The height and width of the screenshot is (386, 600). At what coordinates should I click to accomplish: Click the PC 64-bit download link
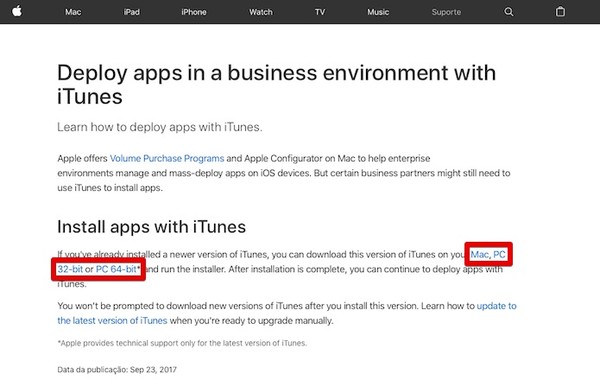click(x=116, y=269)
